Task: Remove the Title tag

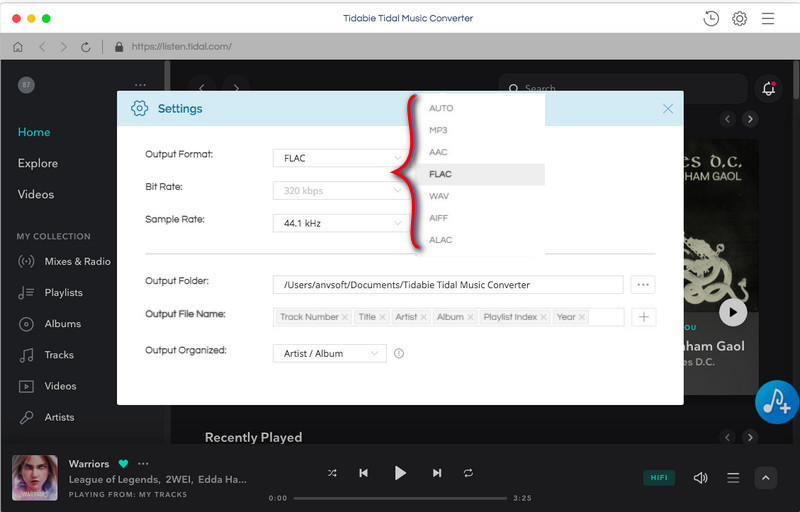Action: tap(382, 317)
